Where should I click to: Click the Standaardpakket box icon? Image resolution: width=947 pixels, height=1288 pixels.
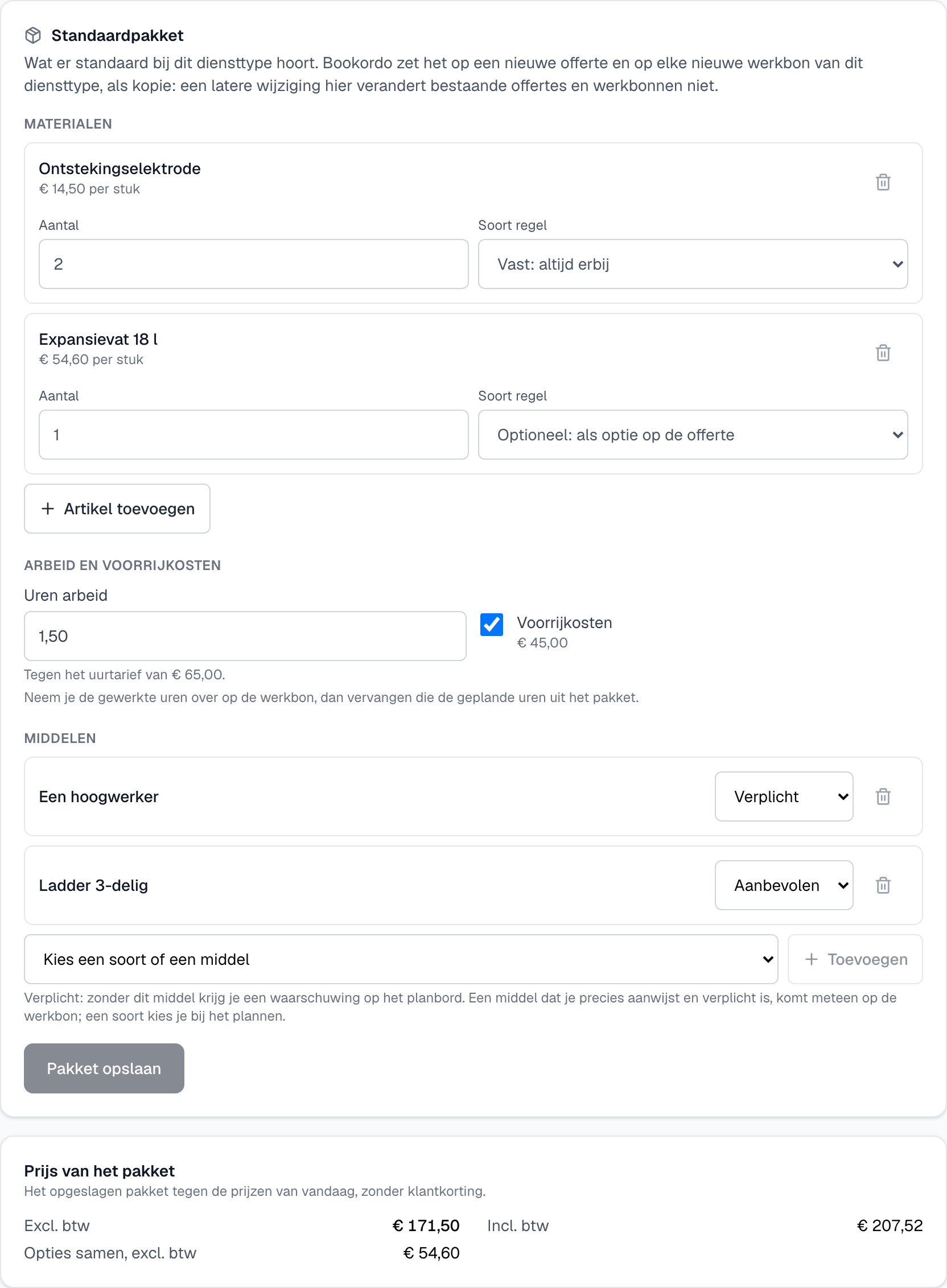(x=33, y=35)
